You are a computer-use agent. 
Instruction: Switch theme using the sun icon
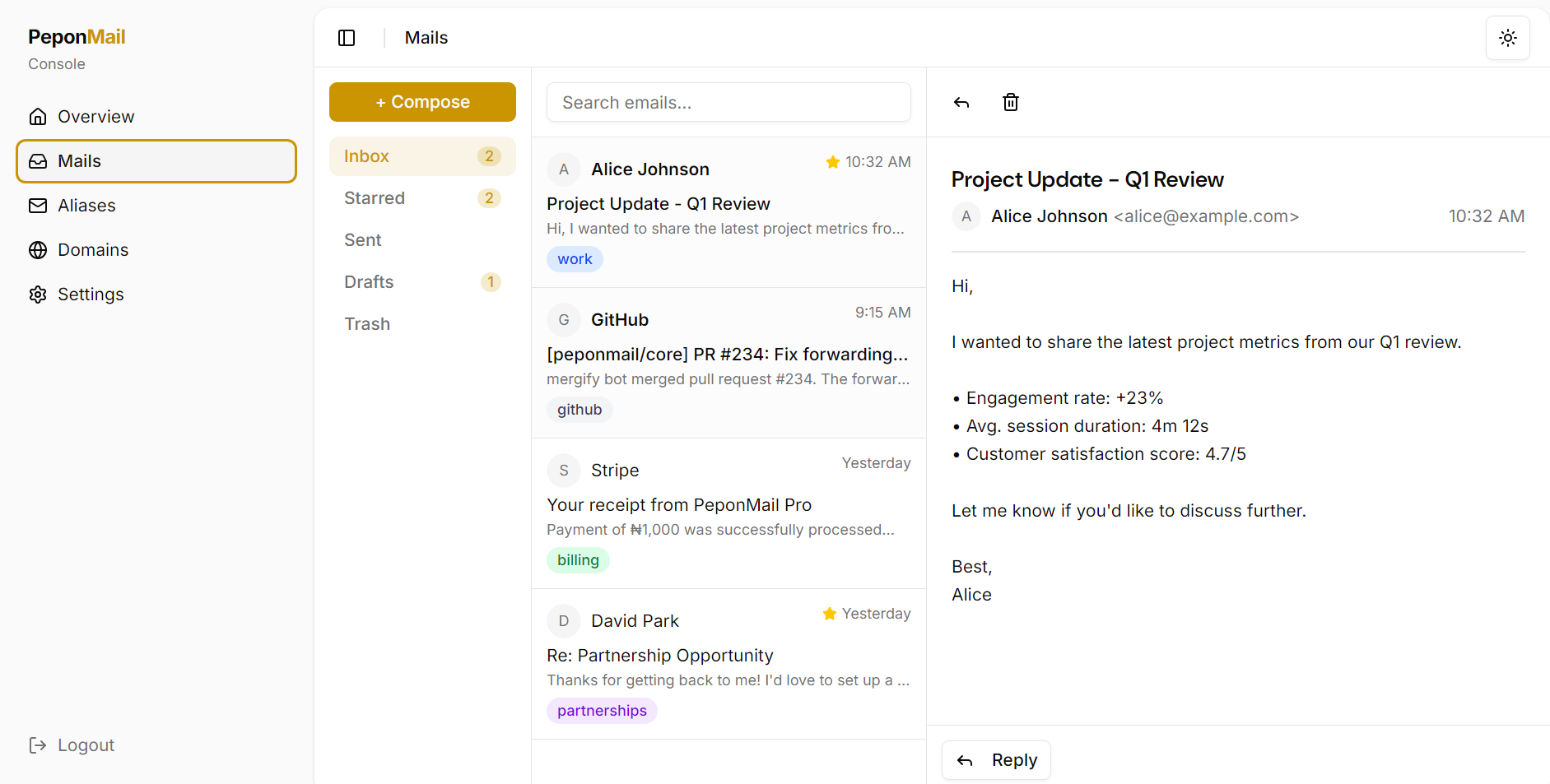pyautogui.click(x=1508, y=37)
